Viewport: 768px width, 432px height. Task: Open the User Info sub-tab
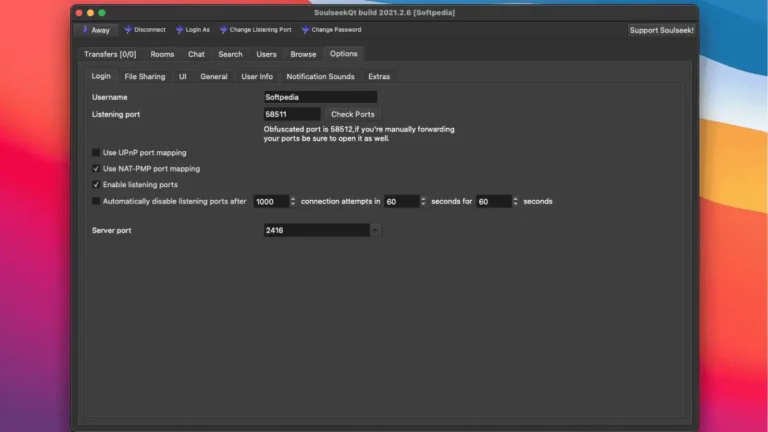point(257,76)
